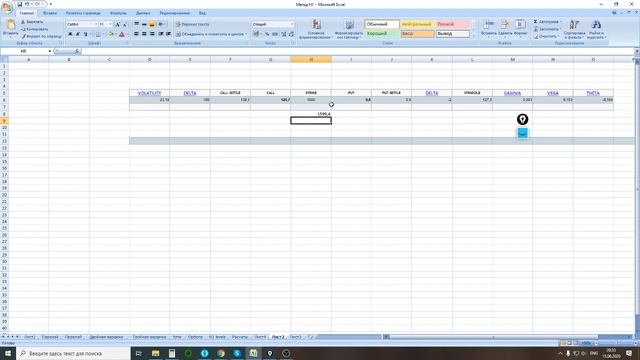Select the VOLATILITY header cell
The width and height of the screenshot is (640, 360).
pos(149,93)
